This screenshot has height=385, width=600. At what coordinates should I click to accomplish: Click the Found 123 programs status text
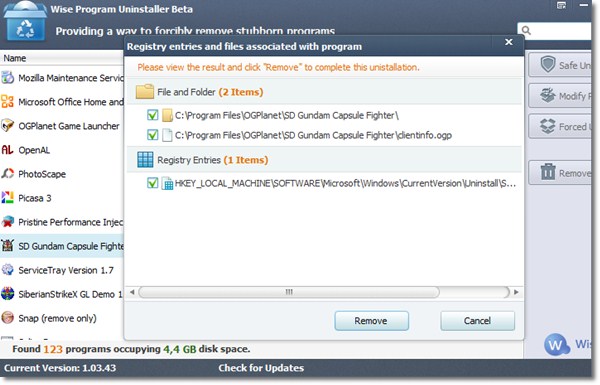click(131, 349)
